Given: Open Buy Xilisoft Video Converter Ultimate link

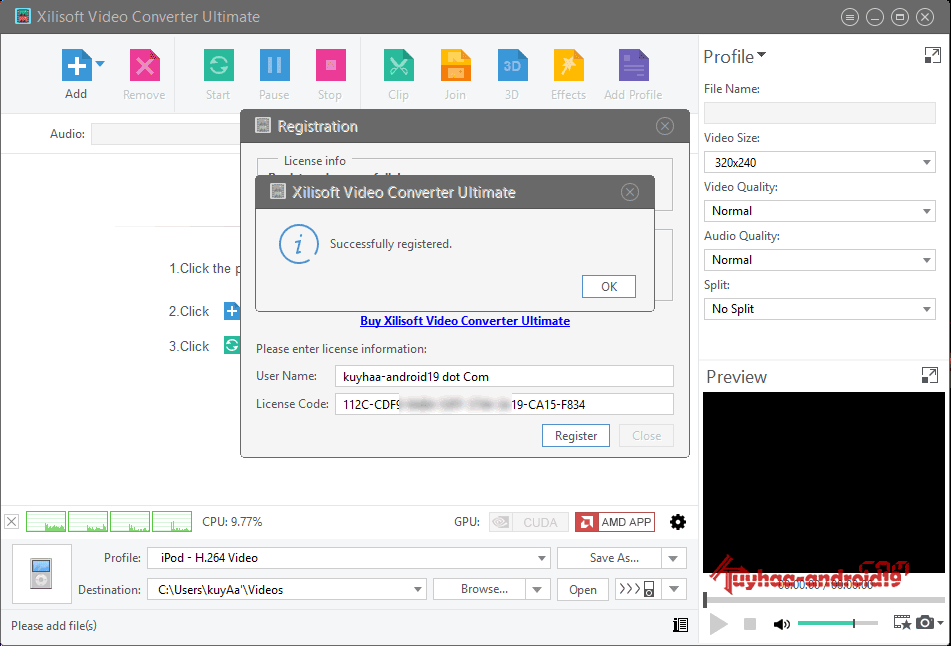Looking at the screenshot, I should (465, 321).
